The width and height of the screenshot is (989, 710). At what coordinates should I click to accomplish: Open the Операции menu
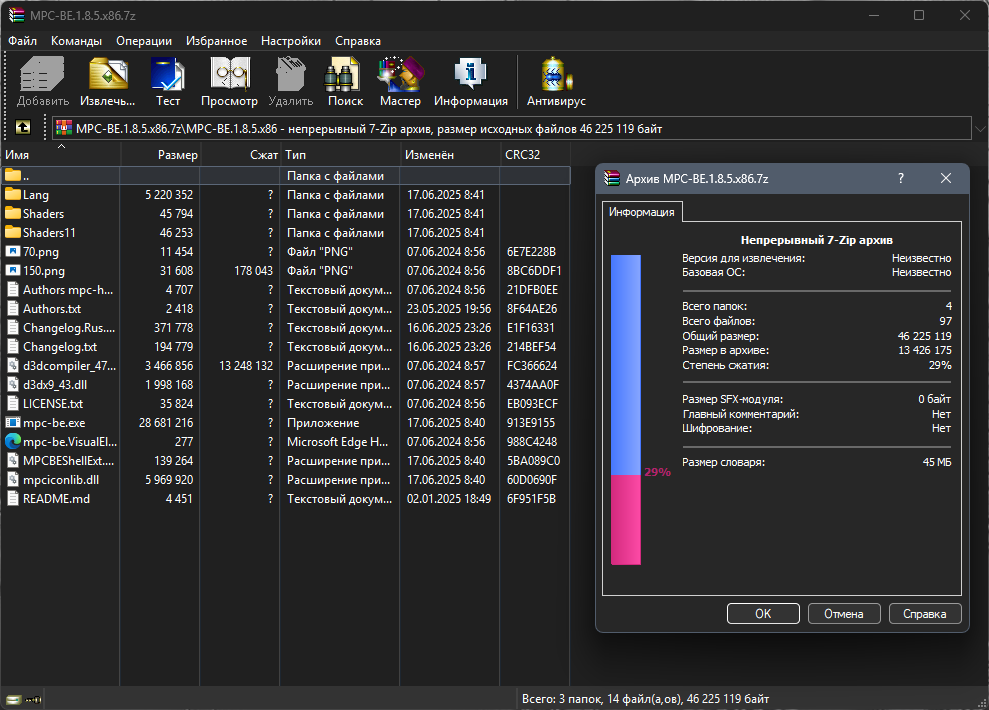[144, 41]
